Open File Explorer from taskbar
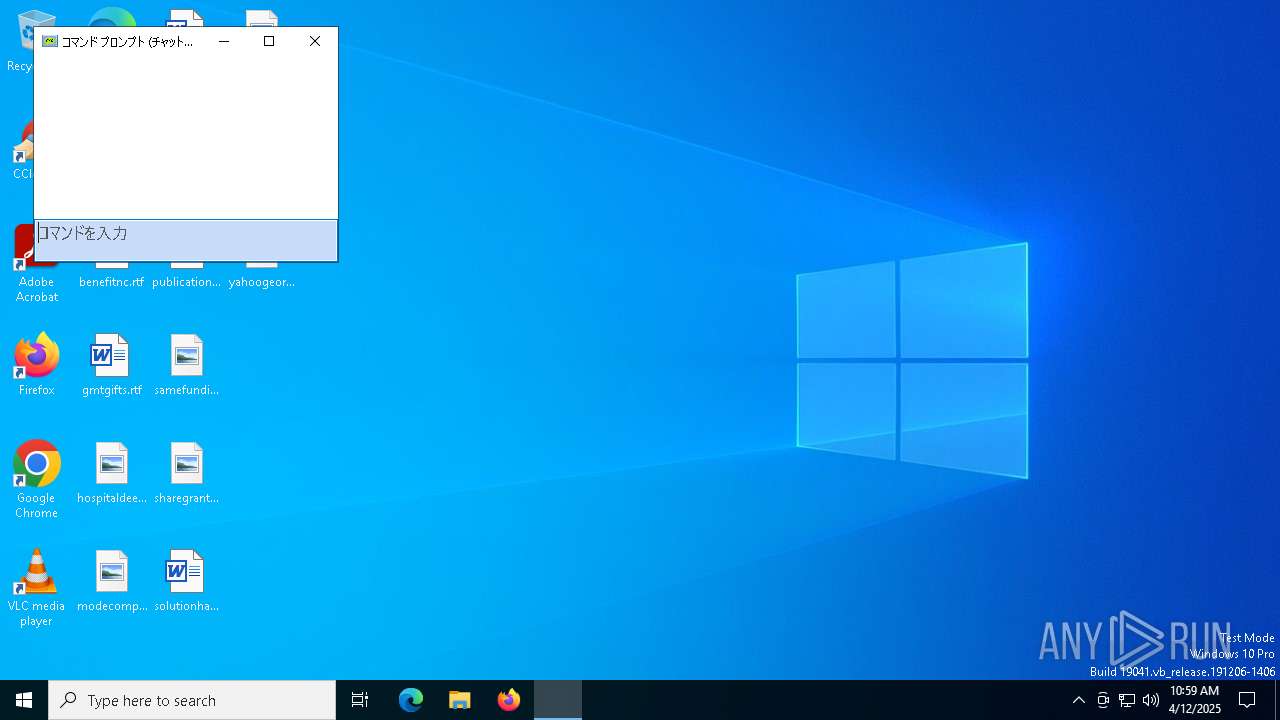The width and height of the screenshot is (1280, 720). coord(459,700)
